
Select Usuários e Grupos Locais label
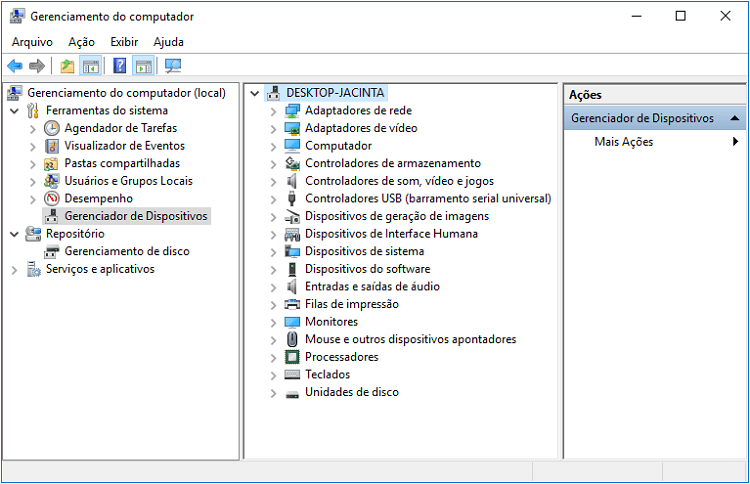(128, 181)
